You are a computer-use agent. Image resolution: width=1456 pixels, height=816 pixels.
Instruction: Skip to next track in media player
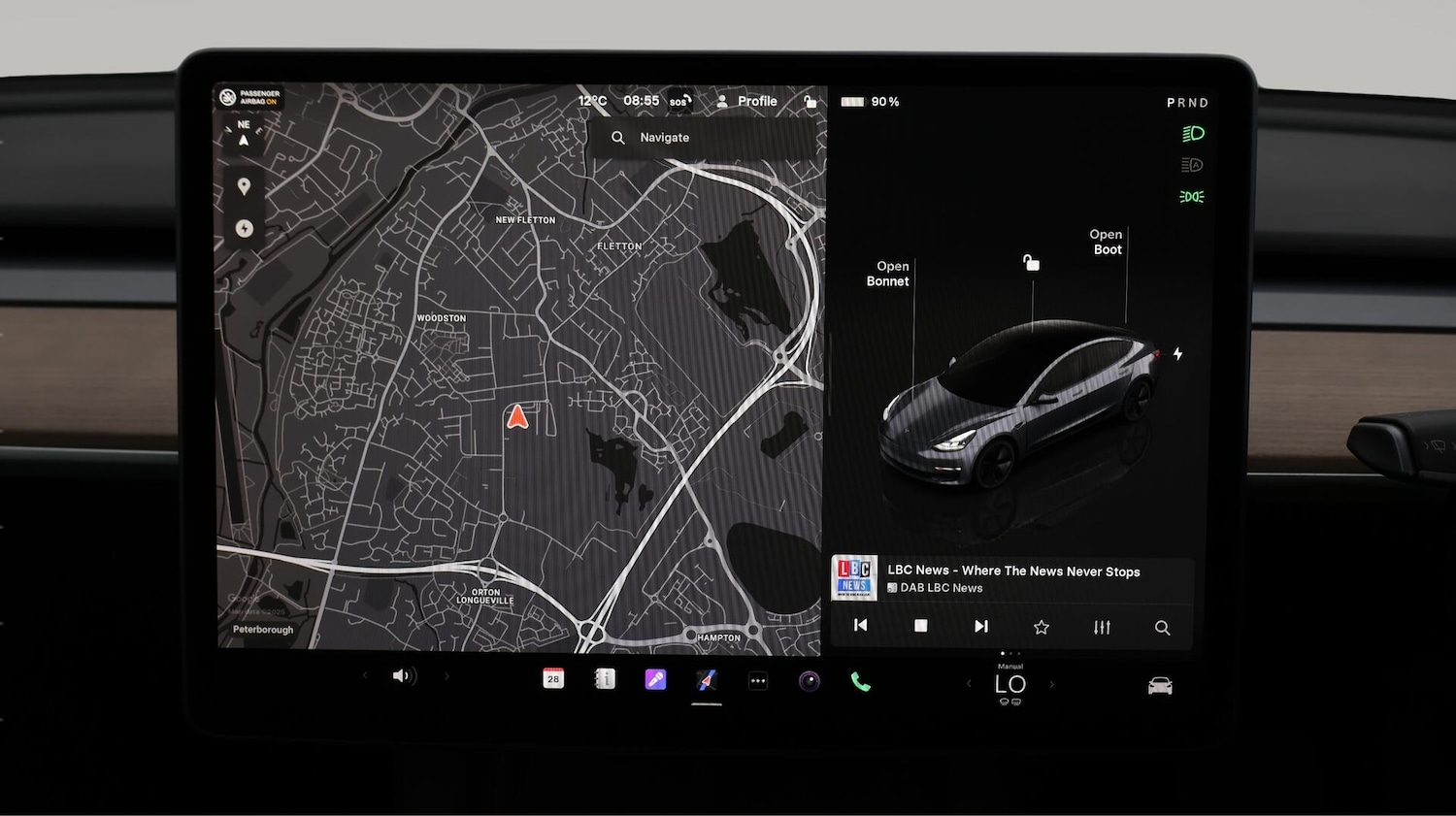(980, 626)
